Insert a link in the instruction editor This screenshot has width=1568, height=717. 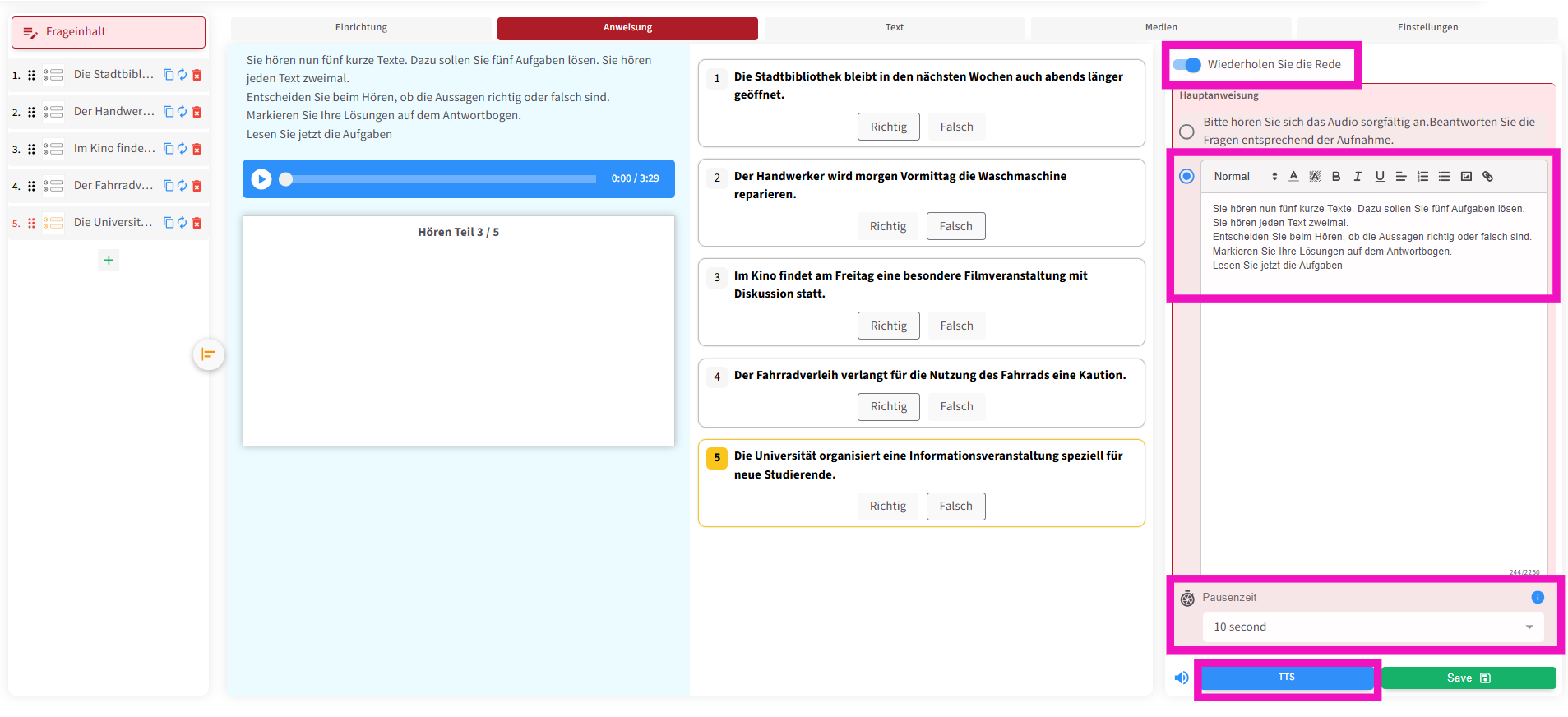coord(1487,177)
